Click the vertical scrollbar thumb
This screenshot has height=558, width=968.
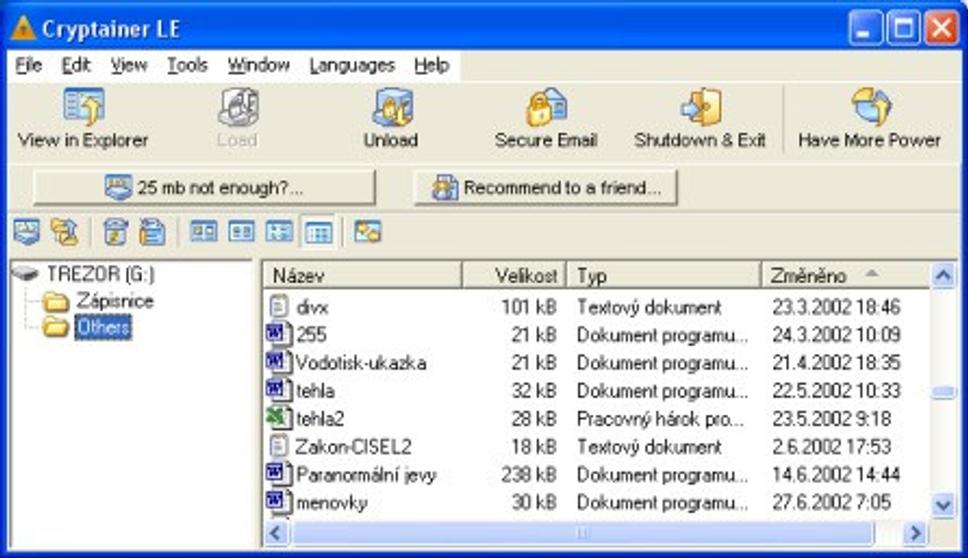[943, 393]
